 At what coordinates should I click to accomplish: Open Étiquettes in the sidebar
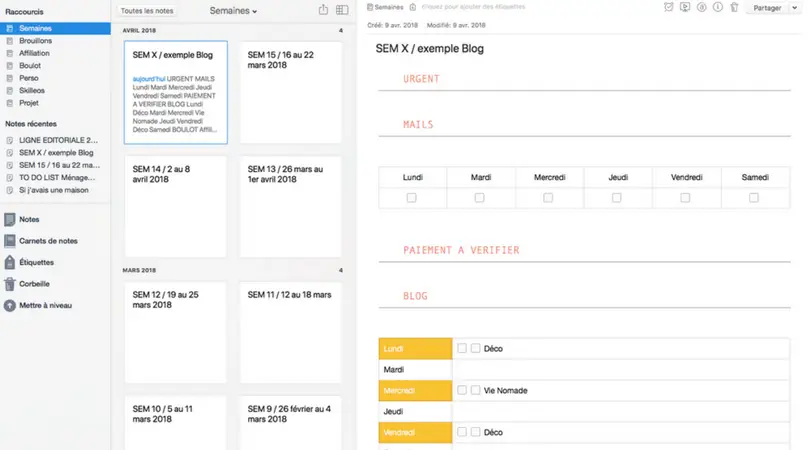(36, 262)
